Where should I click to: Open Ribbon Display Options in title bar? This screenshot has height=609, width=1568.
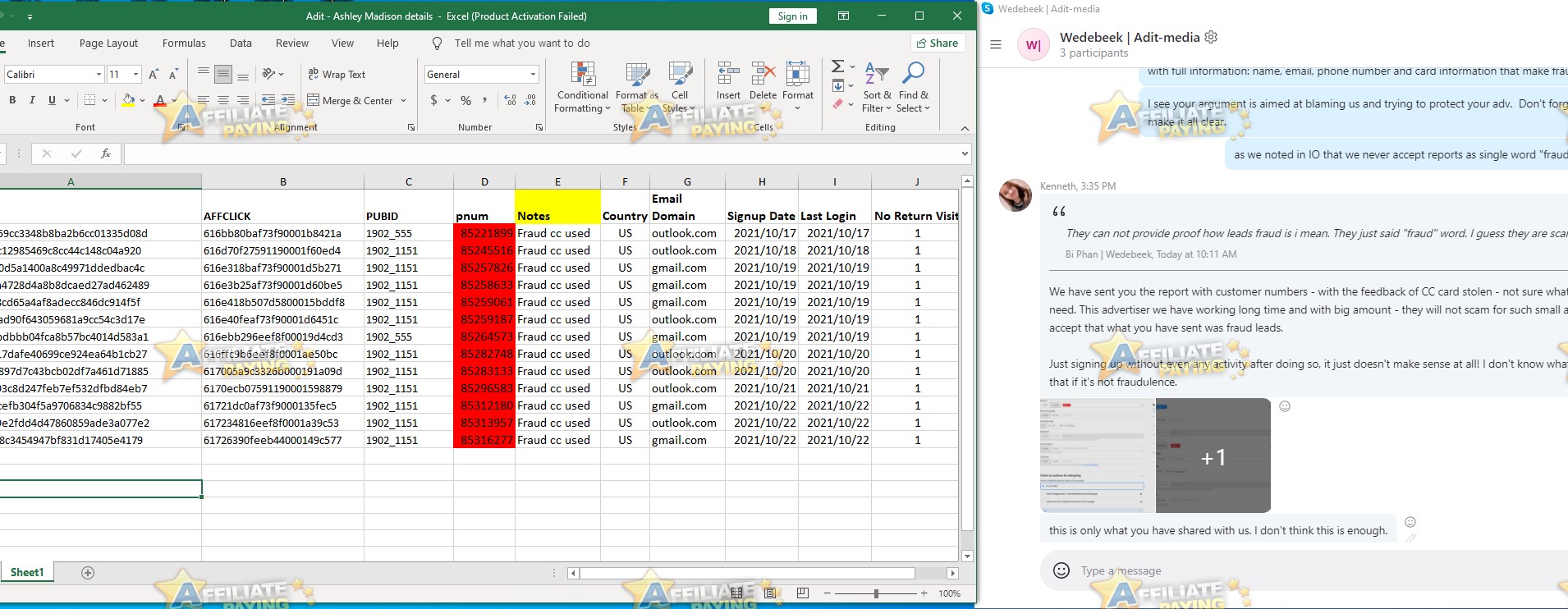tap(843, 16)
